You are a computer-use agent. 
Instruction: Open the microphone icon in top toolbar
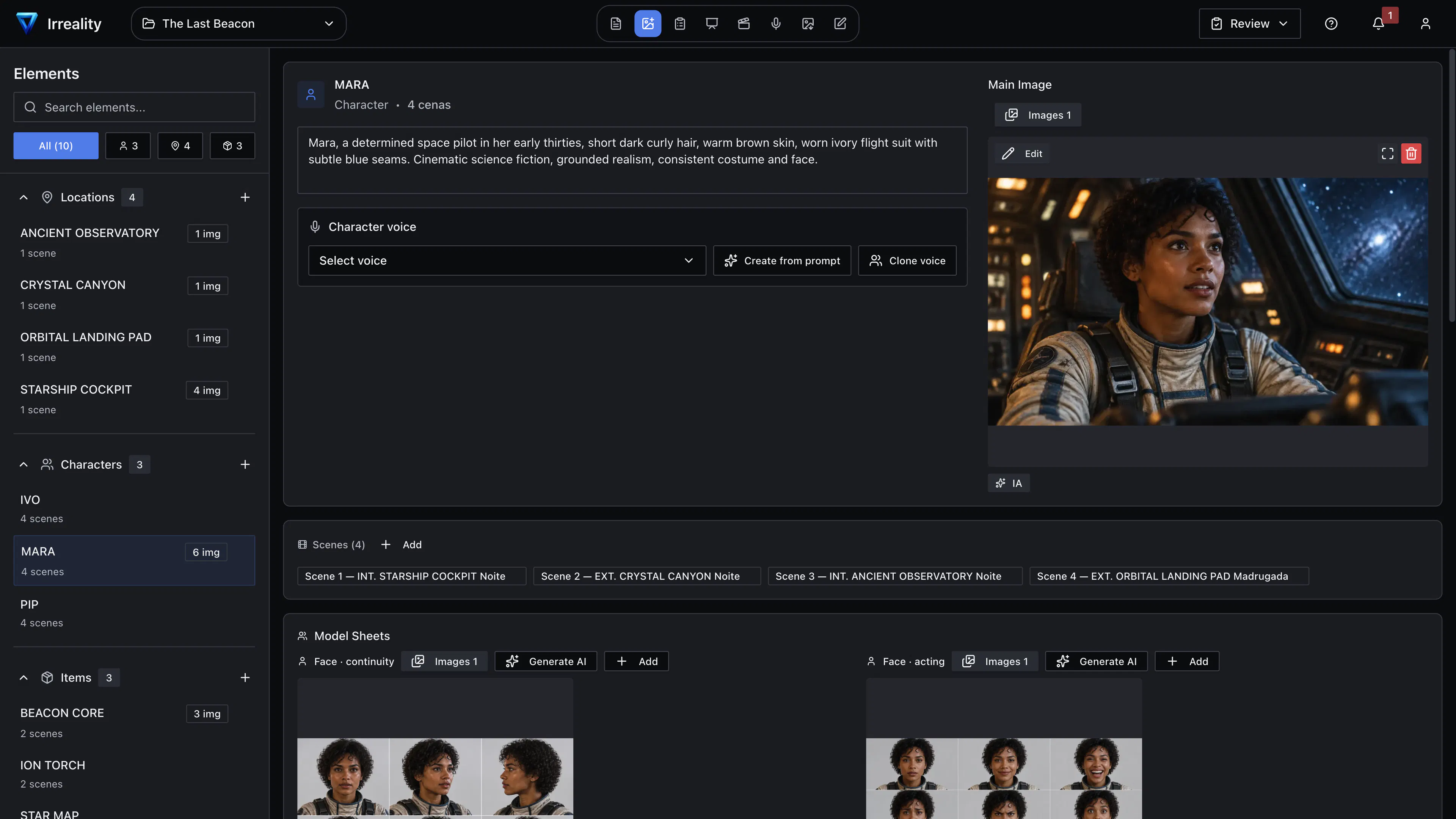[776, 24]
